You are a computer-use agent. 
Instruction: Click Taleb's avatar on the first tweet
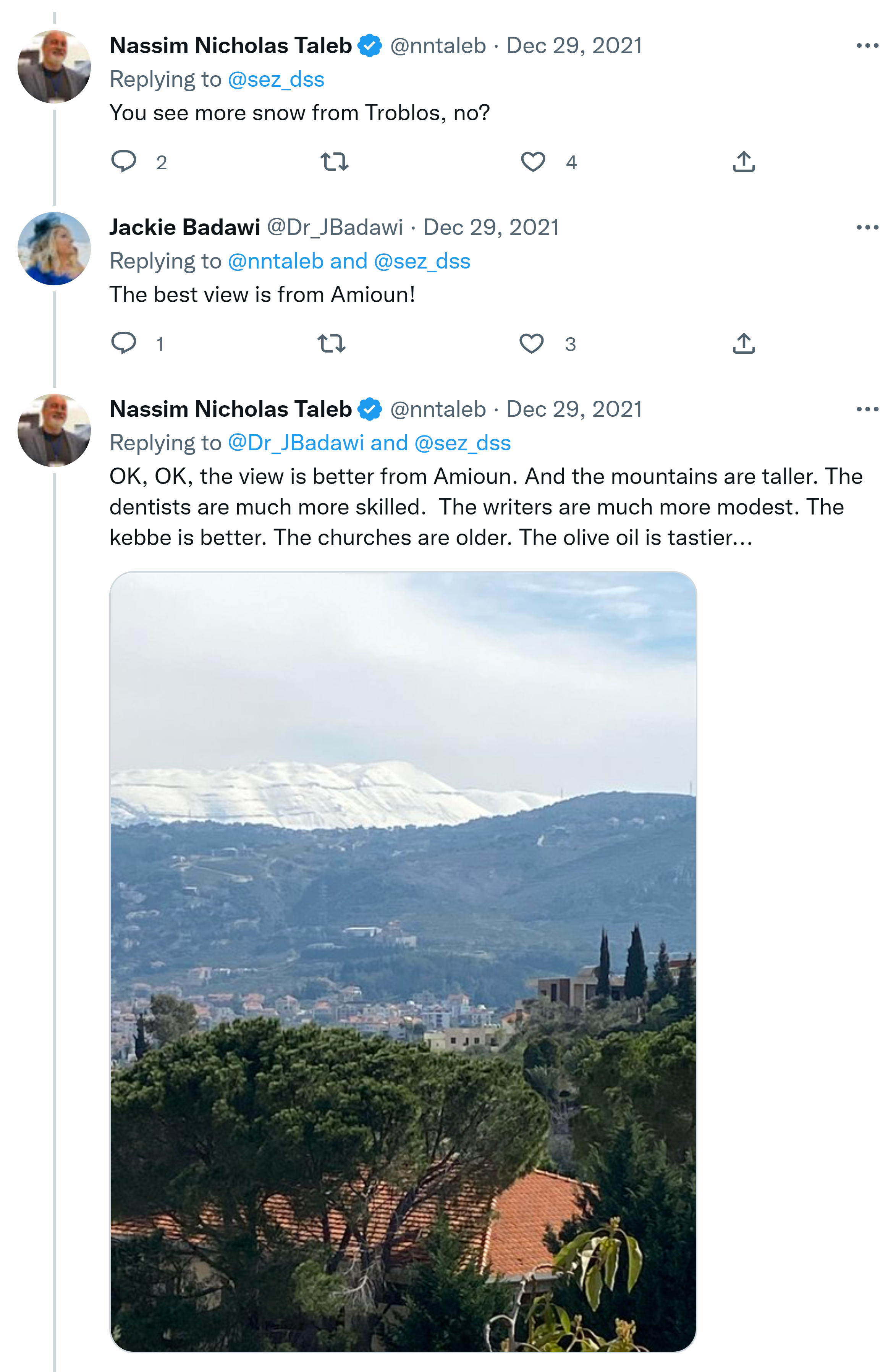[x=54, y=67]
